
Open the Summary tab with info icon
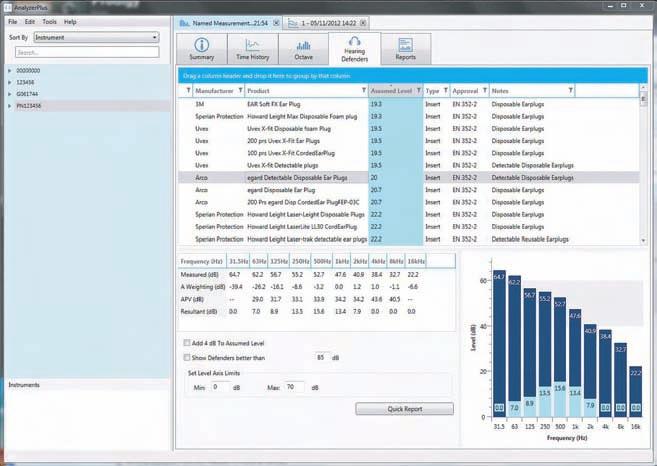(x=202, y=49)
